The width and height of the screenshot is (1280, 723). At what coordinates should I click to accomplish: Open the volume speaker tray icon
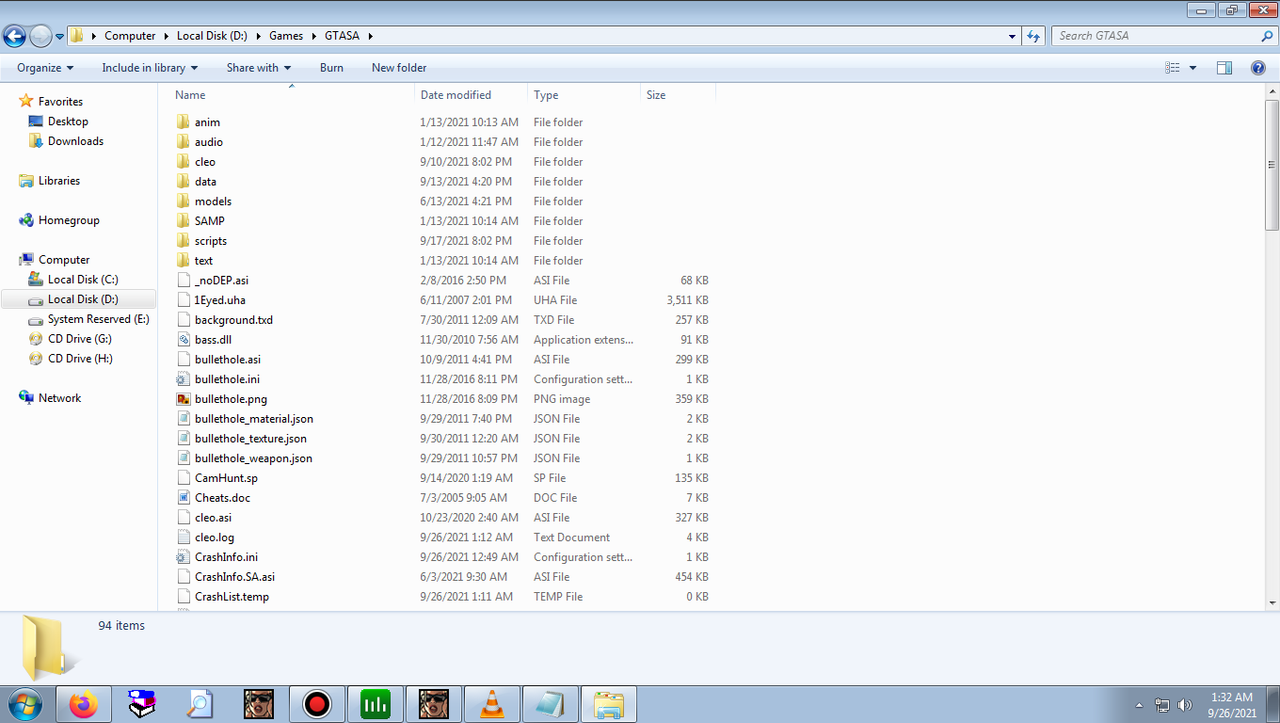coord(1185,705)
